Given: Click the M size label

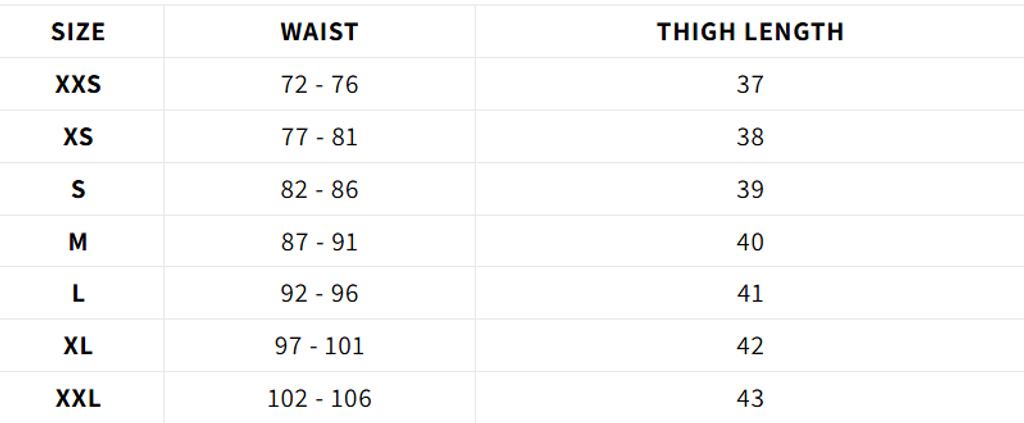Looking at the screenshot, I should pyautogui.click(x=78, y=242).
